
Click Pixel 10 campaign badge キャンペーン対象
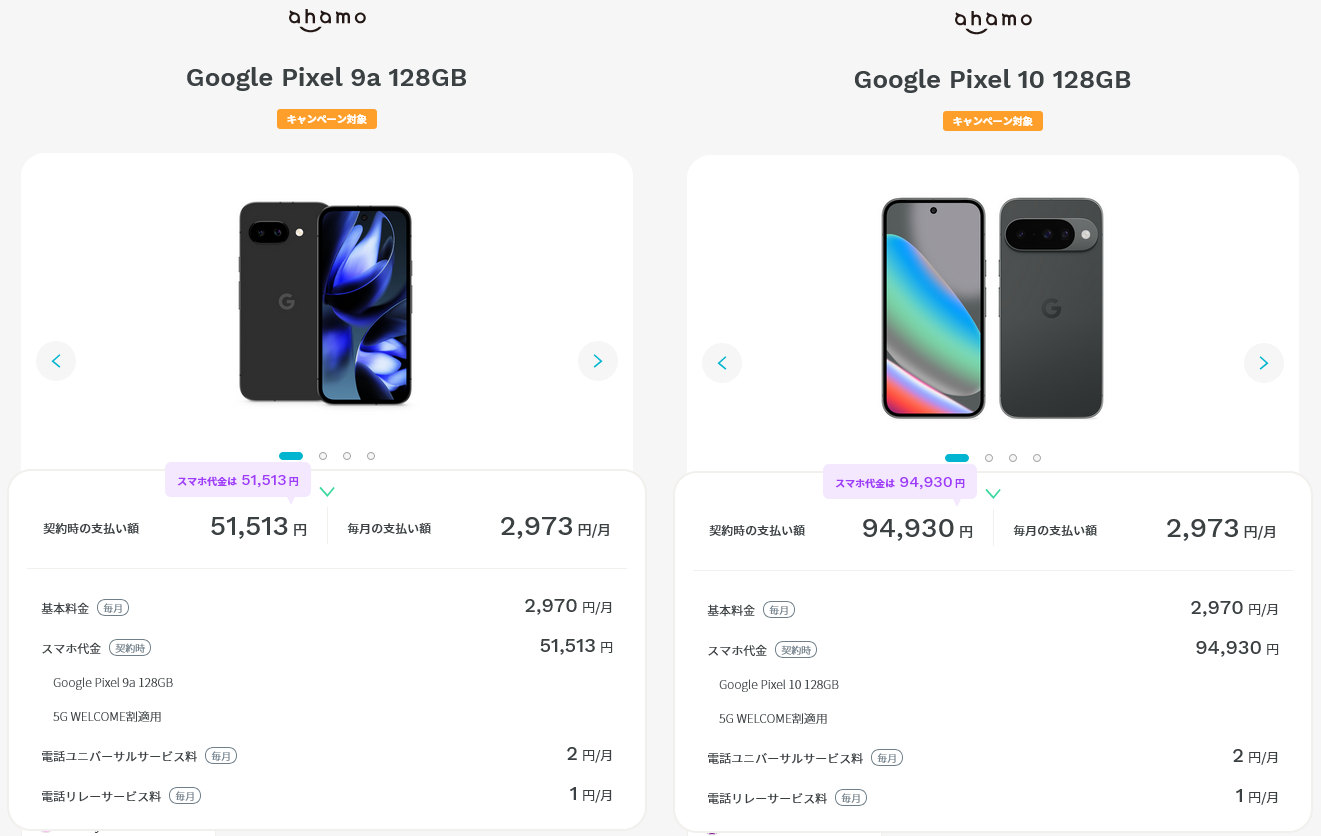[x=993, y=121]
